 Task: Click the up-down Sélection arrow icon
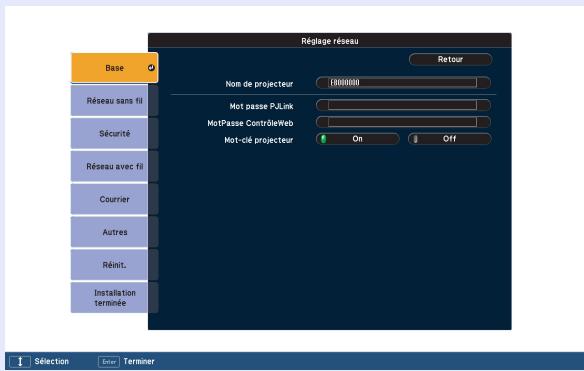point(20,361)
